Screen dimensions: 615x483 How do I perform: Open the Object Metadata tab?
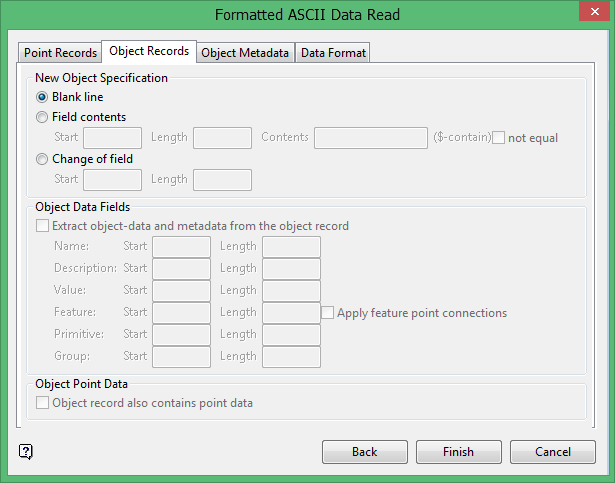point(245,52)
